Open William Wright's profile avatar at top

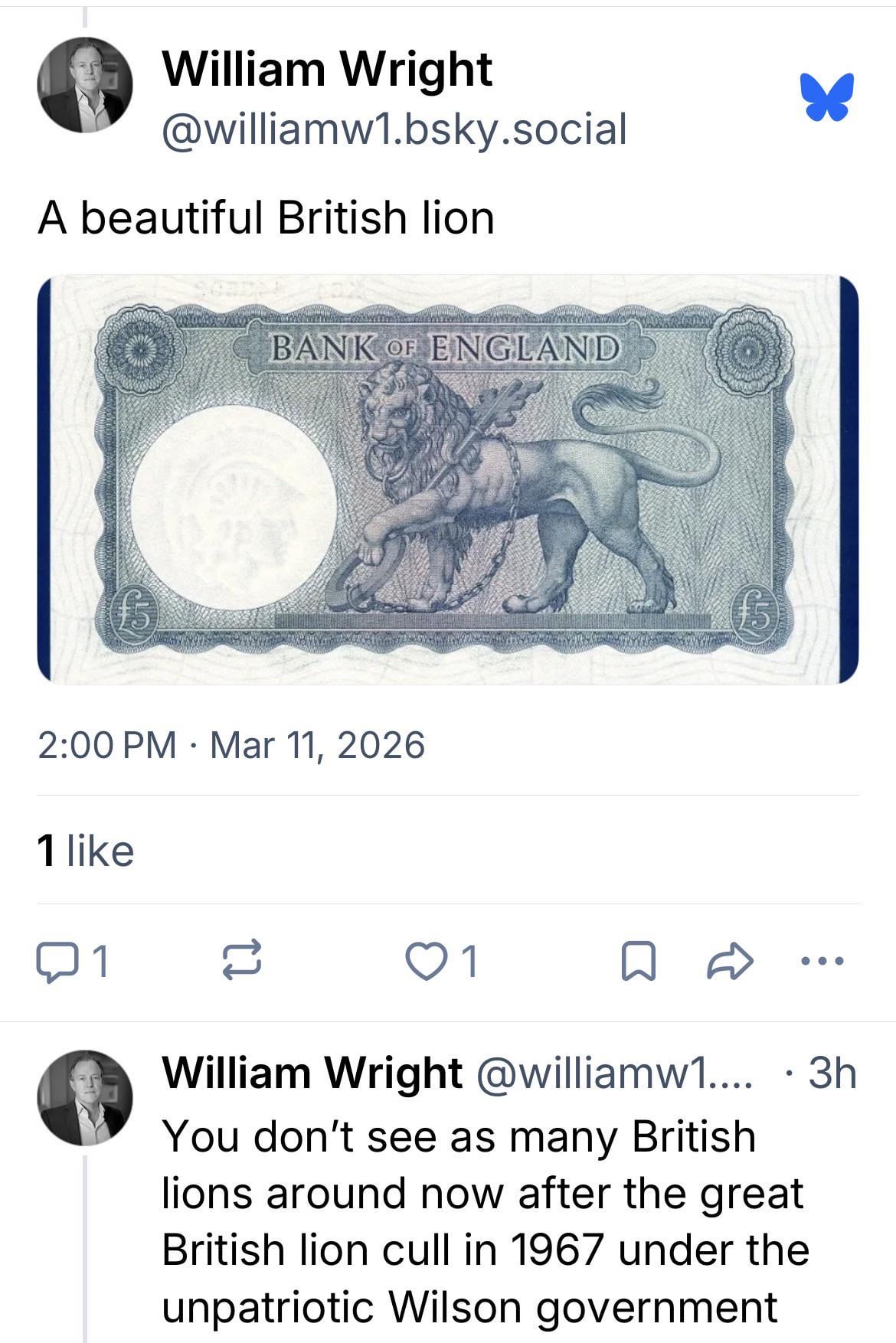pyautogui.click(x=85, y=85)
